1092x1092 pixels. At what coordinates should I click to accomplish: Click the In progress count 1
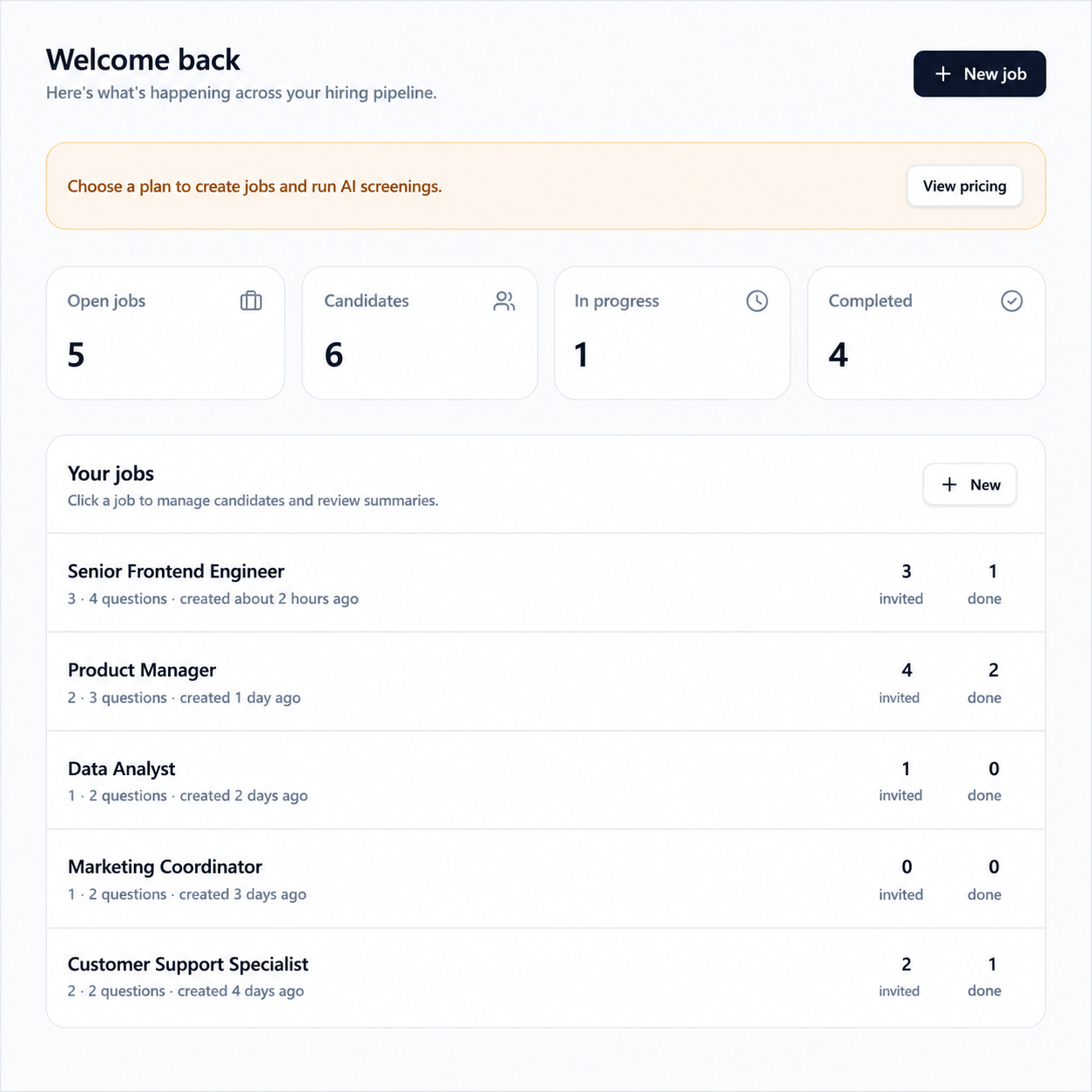click(581, 354)
